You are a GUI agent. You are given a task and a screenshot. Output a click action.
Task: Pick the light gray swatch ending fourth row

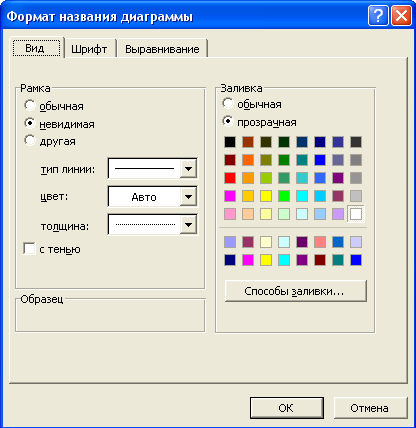[x=356, y=196]
